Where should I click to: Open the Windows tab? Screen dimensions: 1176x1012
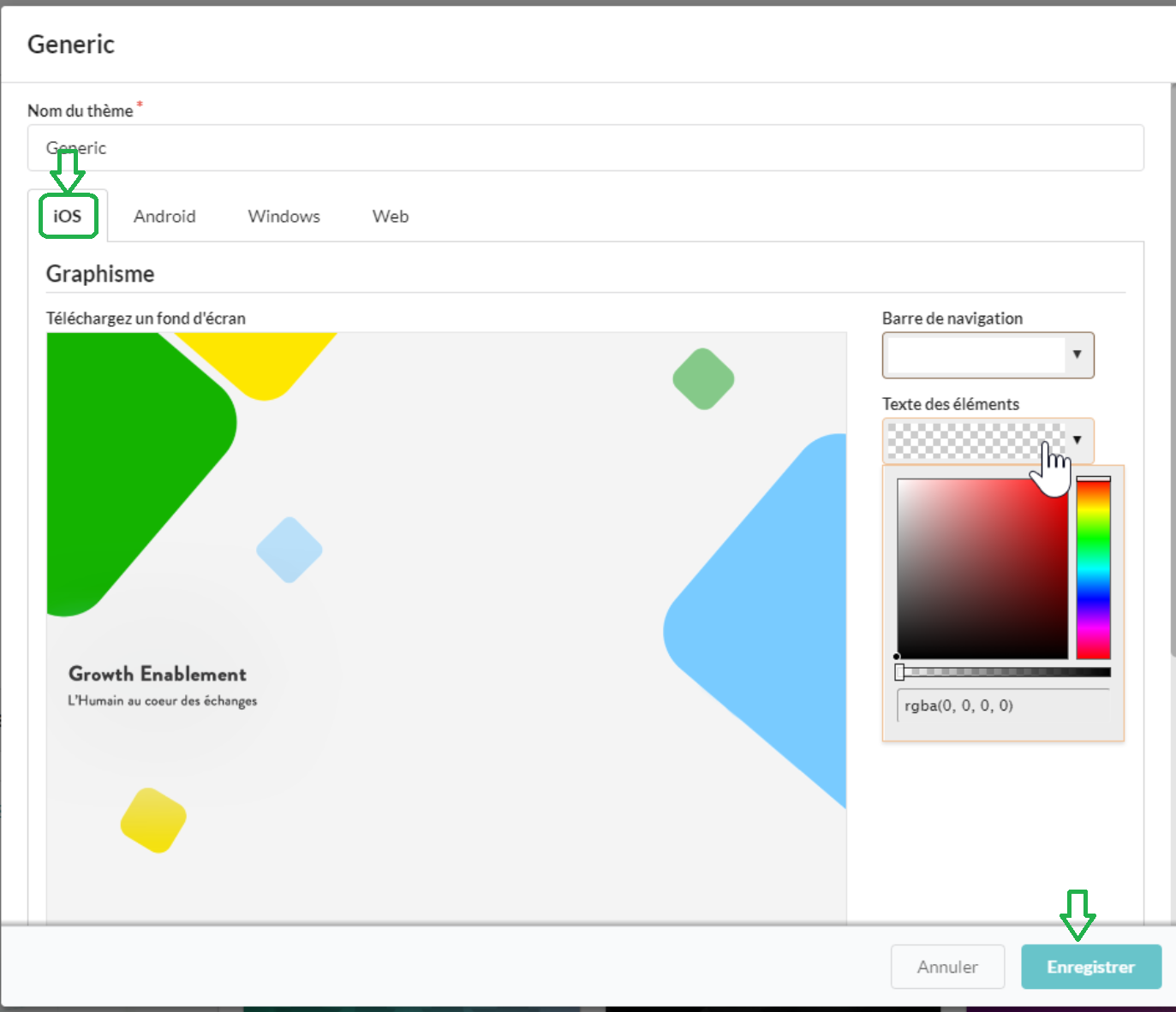(284, 216)
